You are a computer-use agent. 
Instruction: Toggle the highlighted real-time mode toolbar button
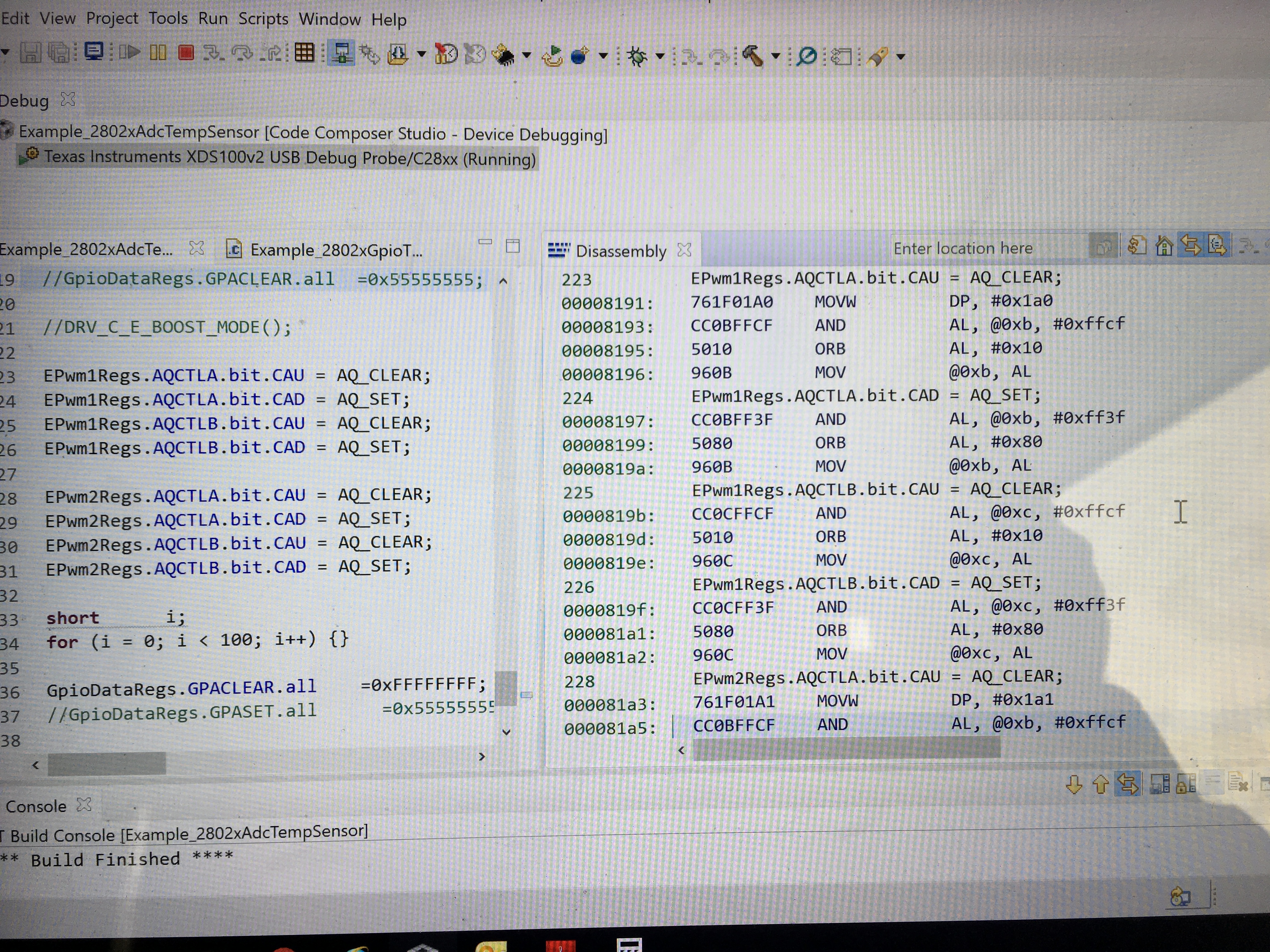coord(341,54)
